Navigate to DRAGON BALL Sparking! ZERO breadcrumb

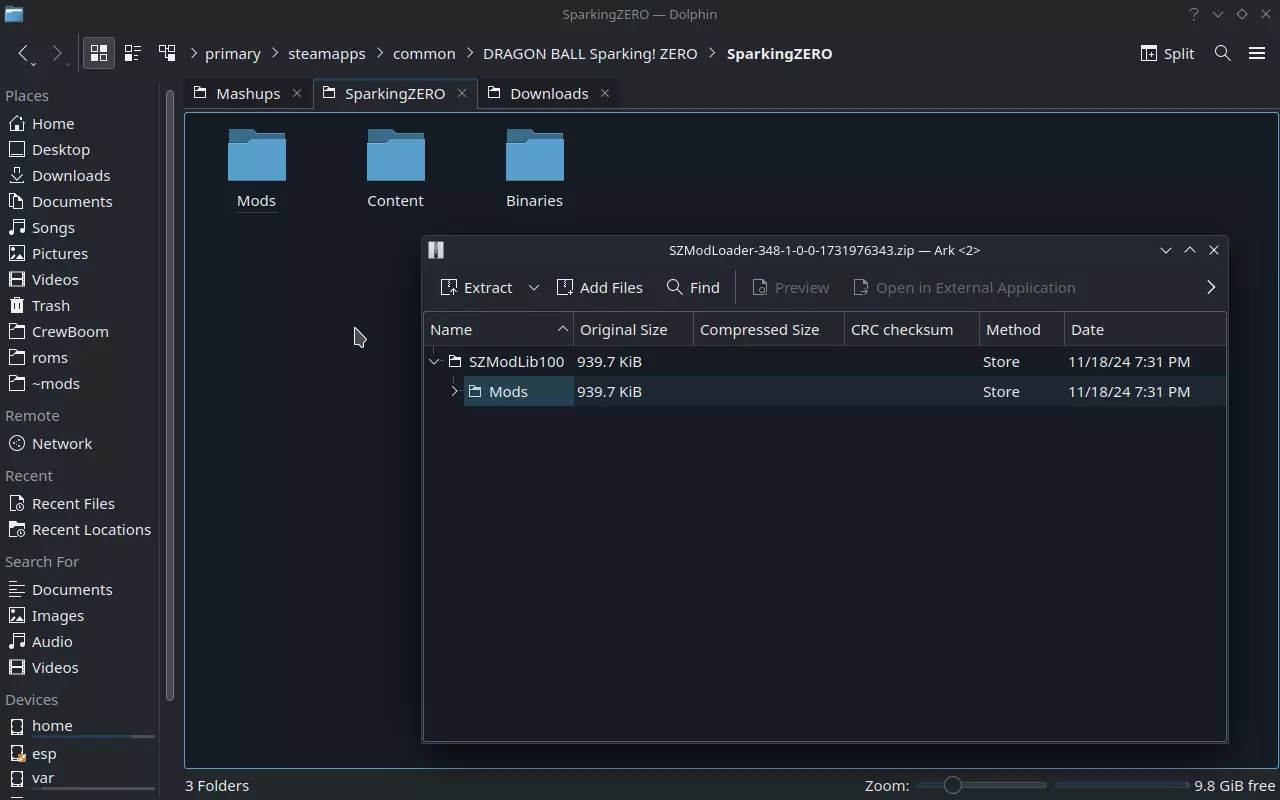tap(590, 53)
